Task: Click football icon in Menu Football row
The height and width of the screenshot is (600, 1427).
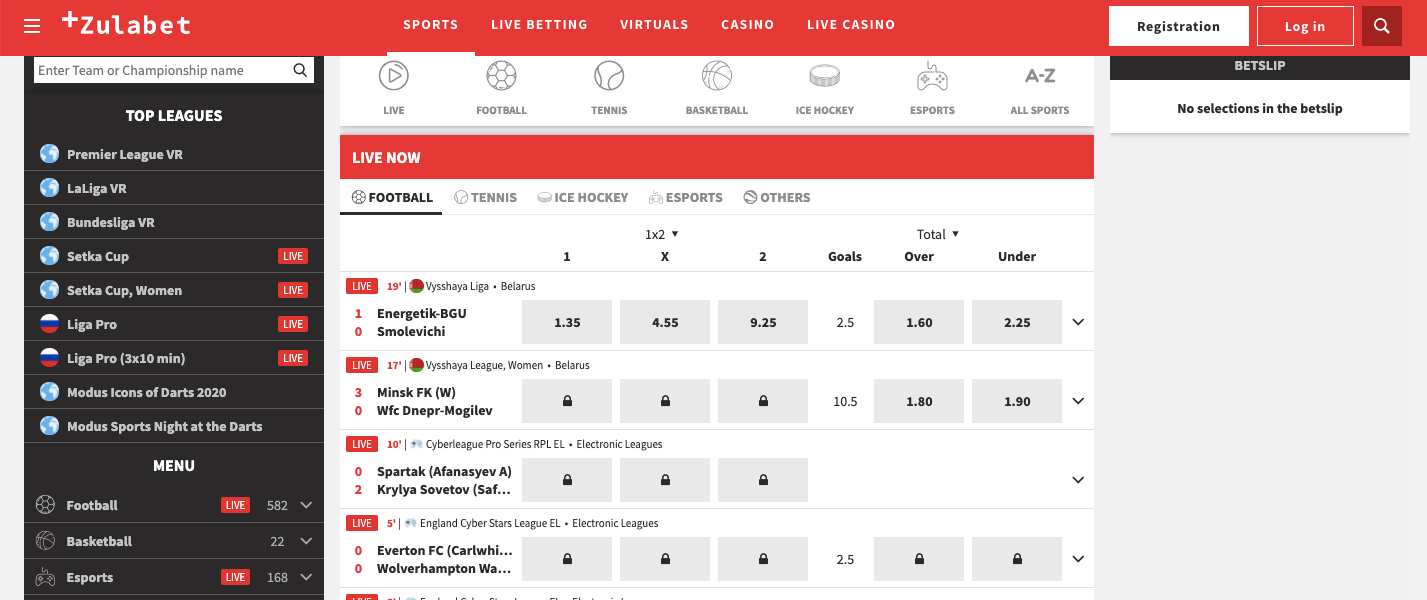Action: (x=46, y=505)
